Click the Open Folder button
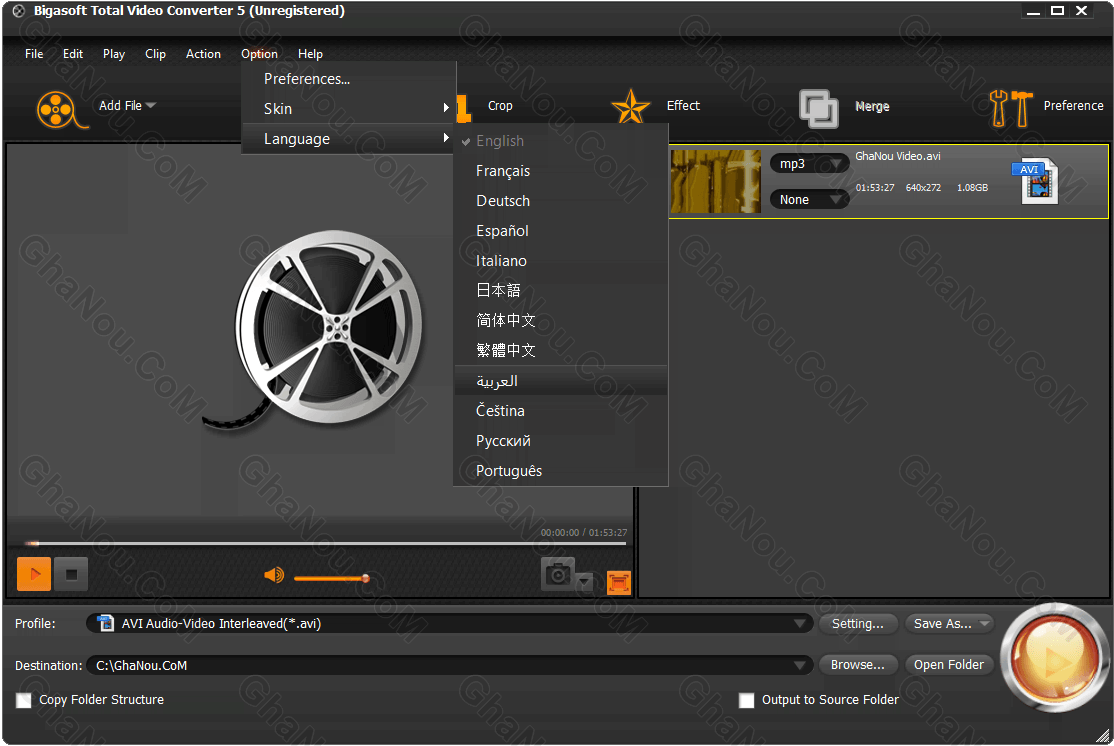 click(948, 664)
